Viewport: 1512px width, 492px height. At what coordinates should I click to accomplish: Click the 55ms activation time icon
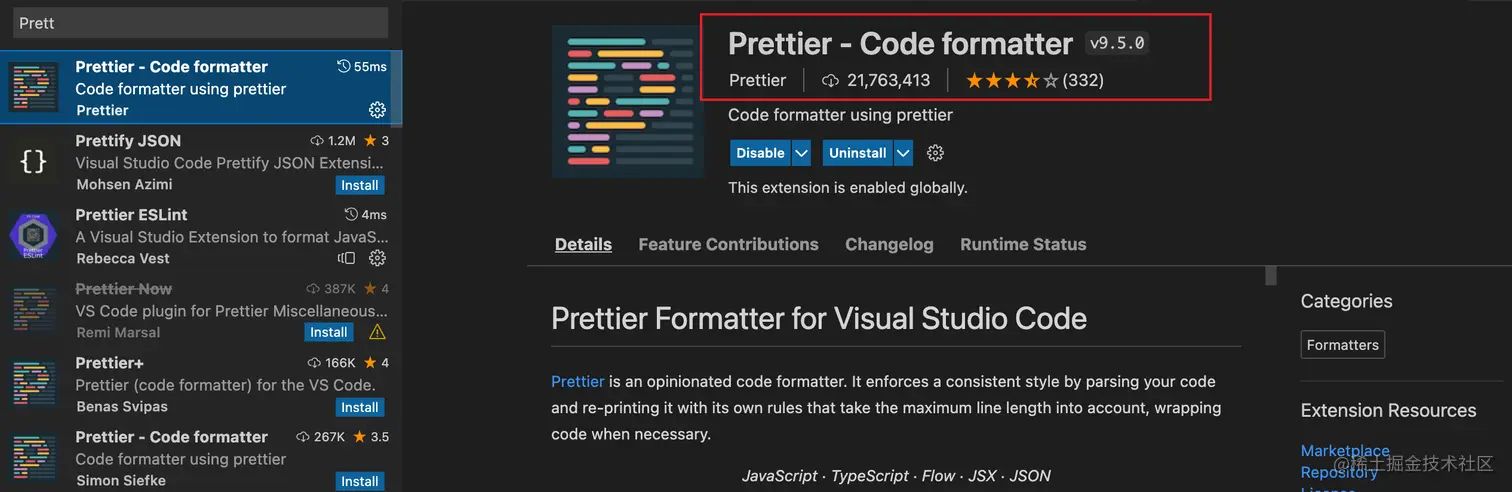tap(344, 67)
